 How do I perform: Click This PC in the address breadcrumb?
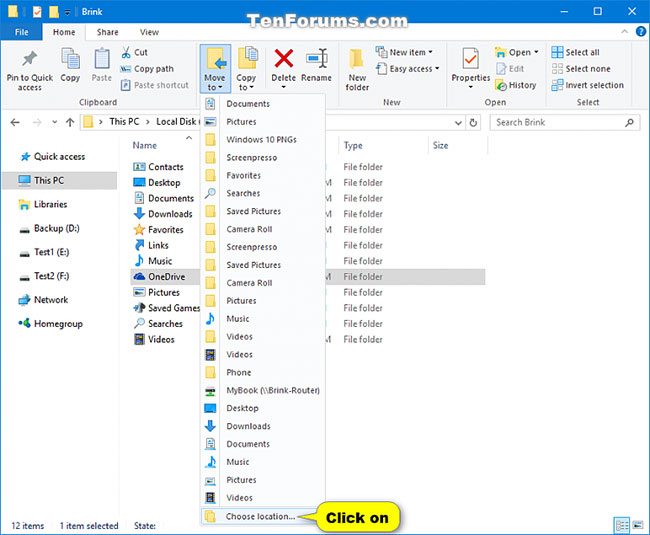tap(124, 122)
